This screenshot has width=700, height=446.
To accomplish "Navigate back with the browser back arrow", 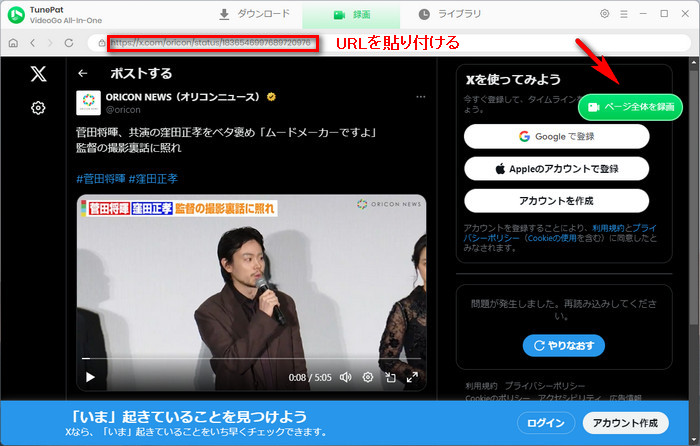I will click(33, 43).
